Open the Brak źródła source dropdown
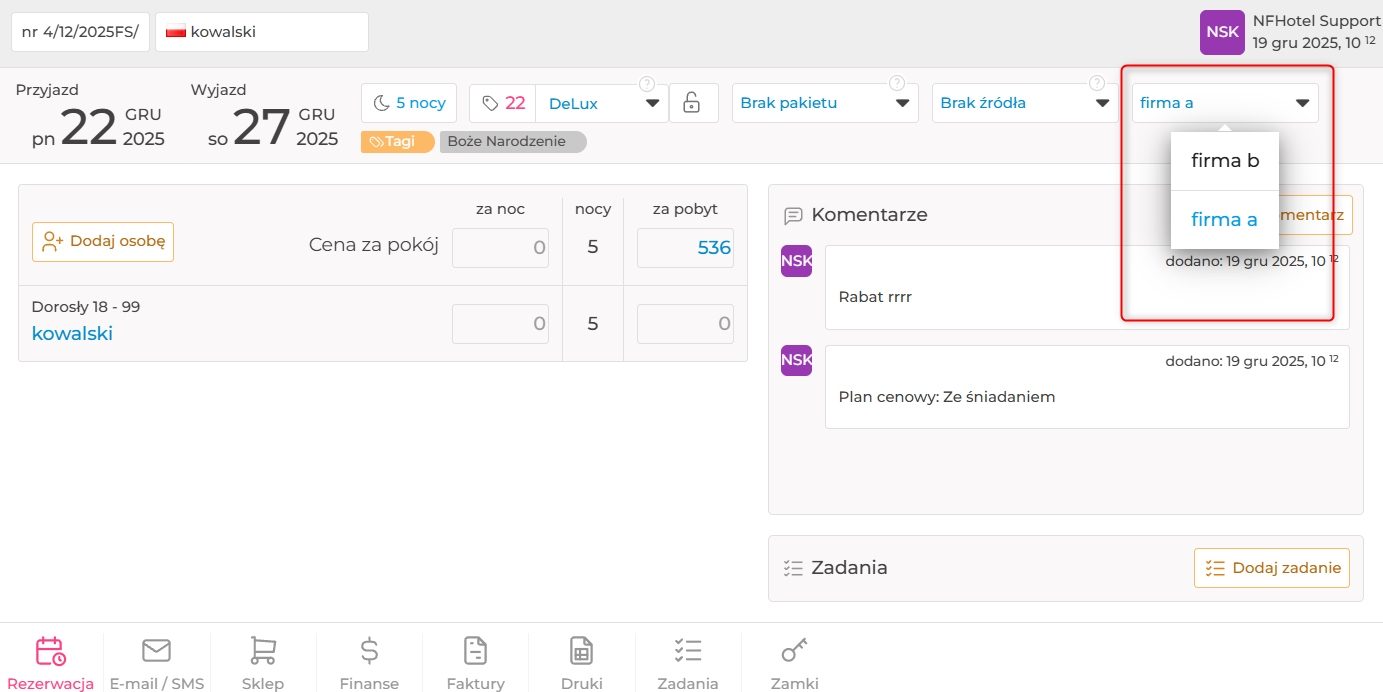The width and height of the screenshot is (1383, 692). point(1025,103)
